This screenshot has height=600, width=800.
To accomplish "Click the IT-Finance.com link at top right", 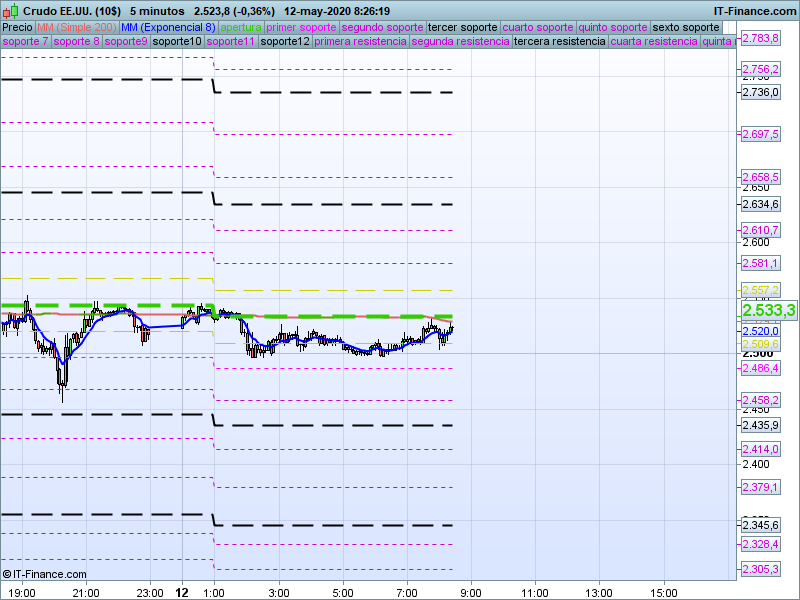I will tap(755, 11).
